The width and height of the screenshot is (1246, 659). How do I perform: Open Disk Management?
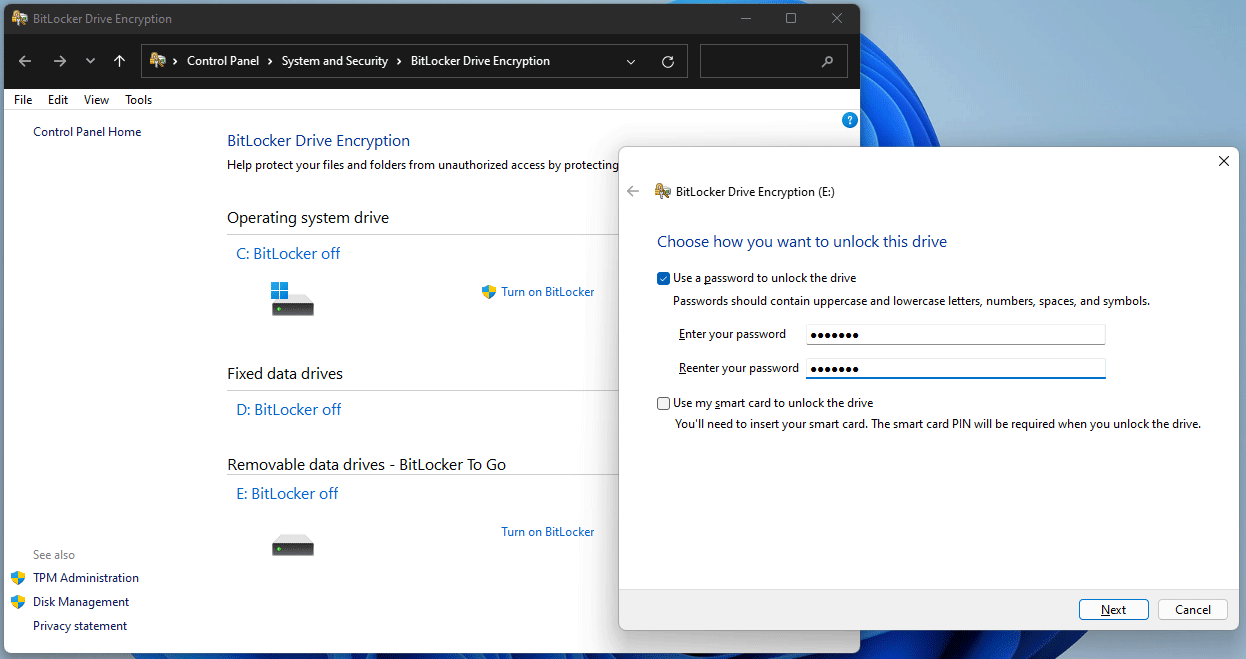point(81,602)
